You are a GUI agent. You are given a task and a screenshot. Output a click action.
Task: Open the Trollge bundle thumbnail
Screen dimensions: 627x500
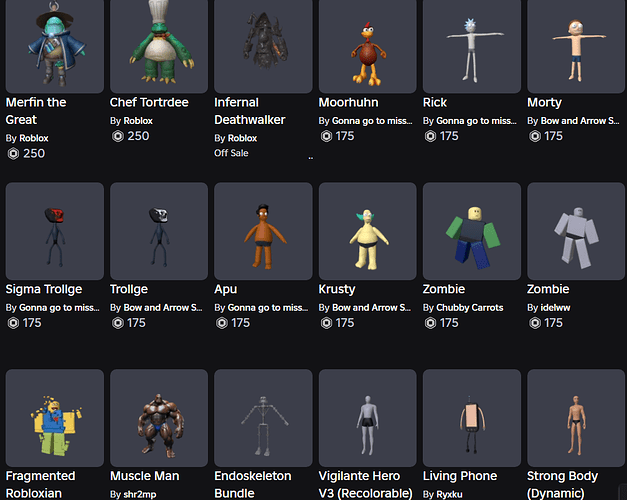click(x=159, y=231)
